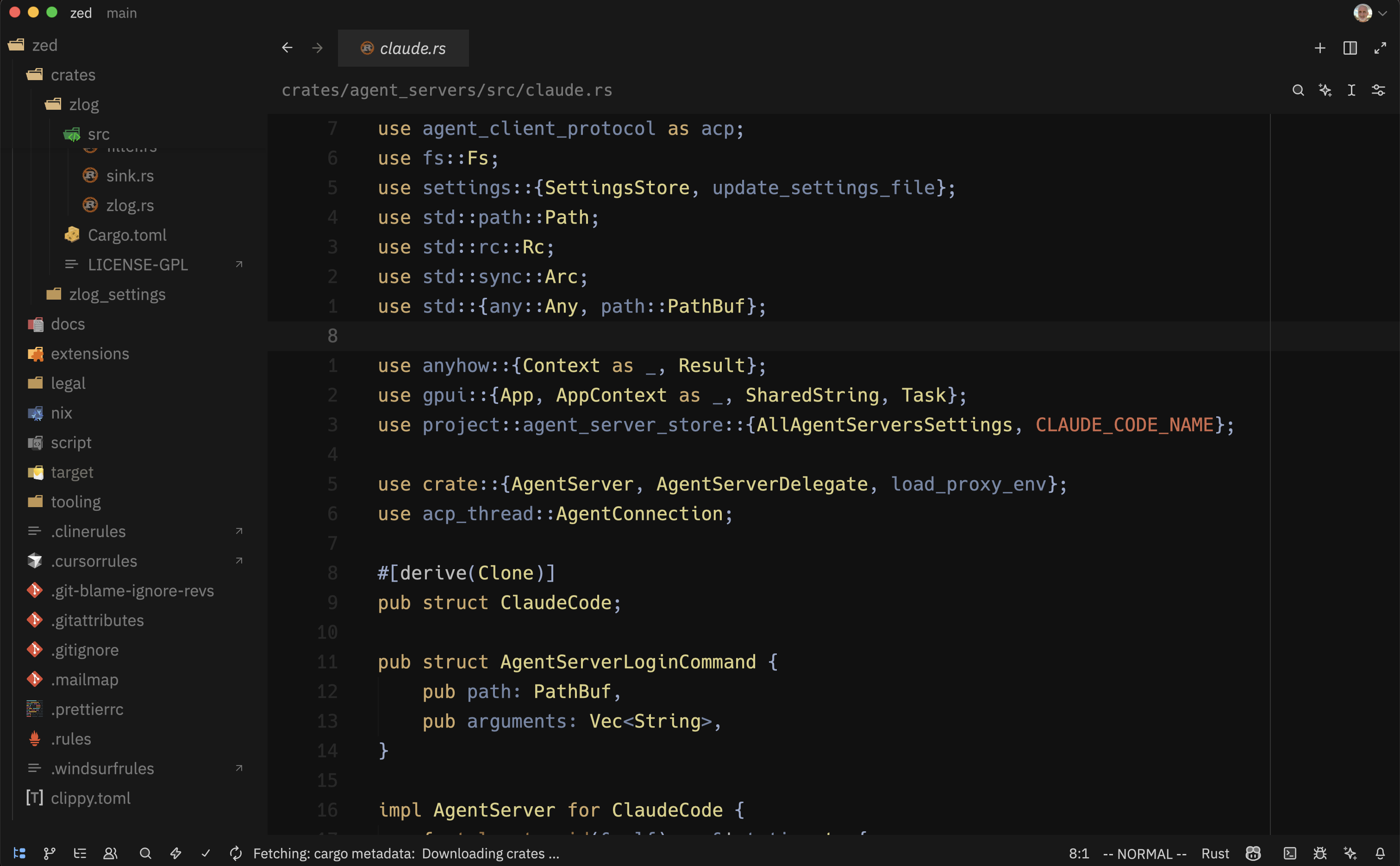Open buffer search magnifier in editor toolbar
Image resolution: width=1400 pixels, height=866 pixels.
click(1298, 90)
